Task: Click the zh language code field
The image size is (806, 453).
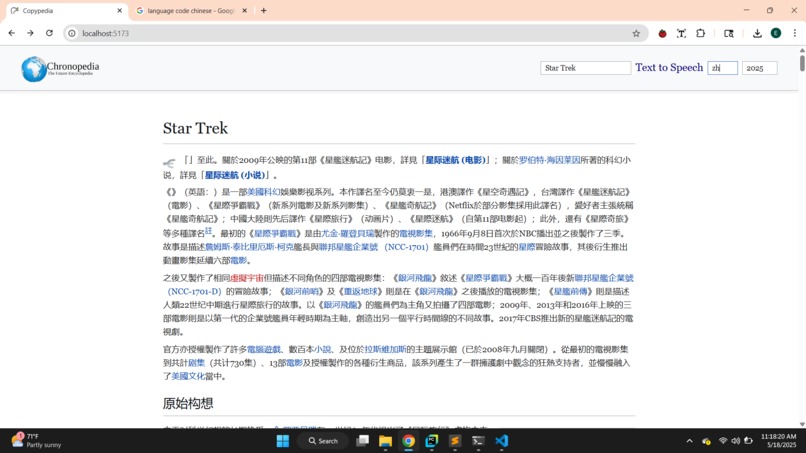Action: coord(722,68)
